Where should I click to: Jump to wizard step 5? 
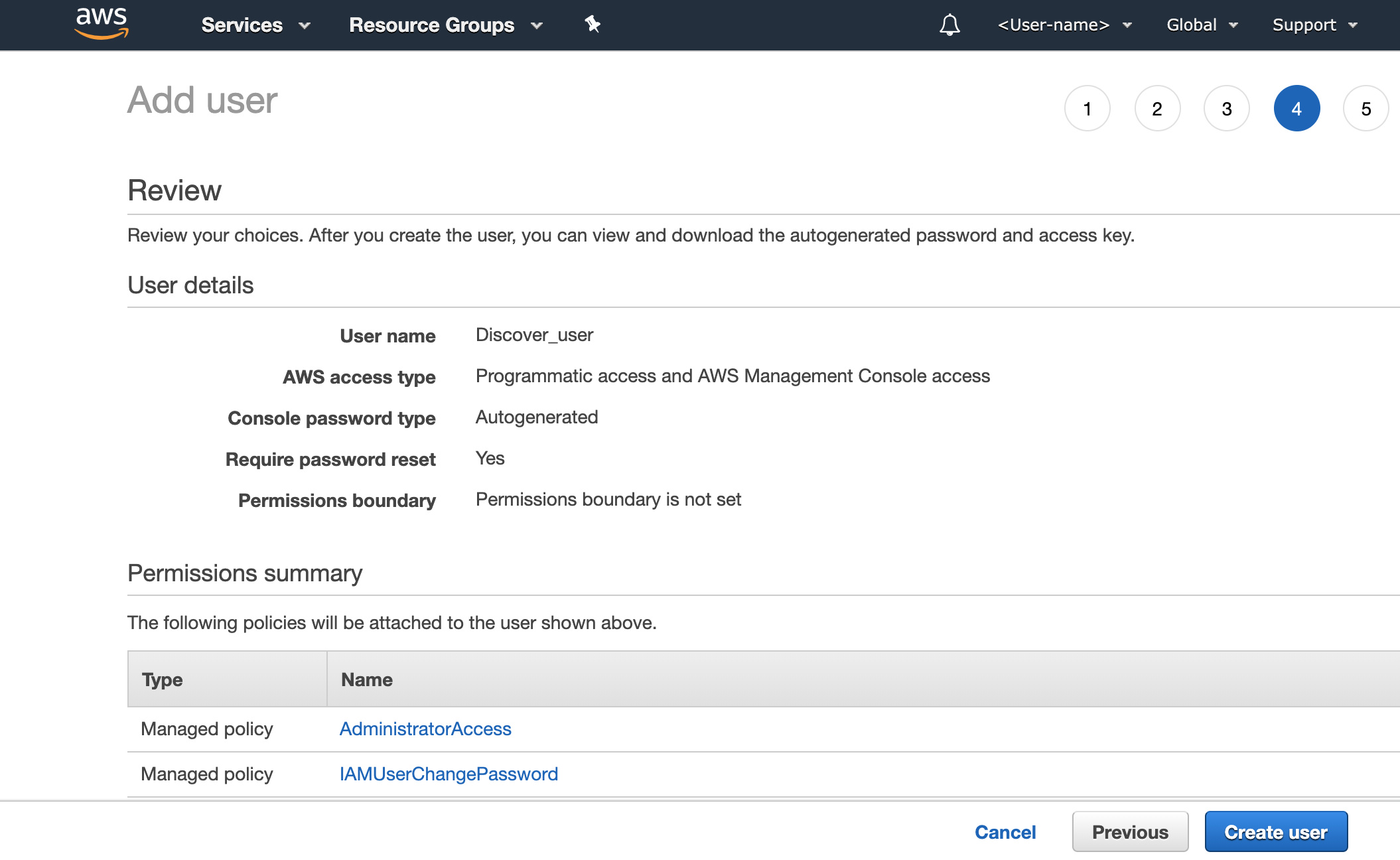pos(1366,108)
